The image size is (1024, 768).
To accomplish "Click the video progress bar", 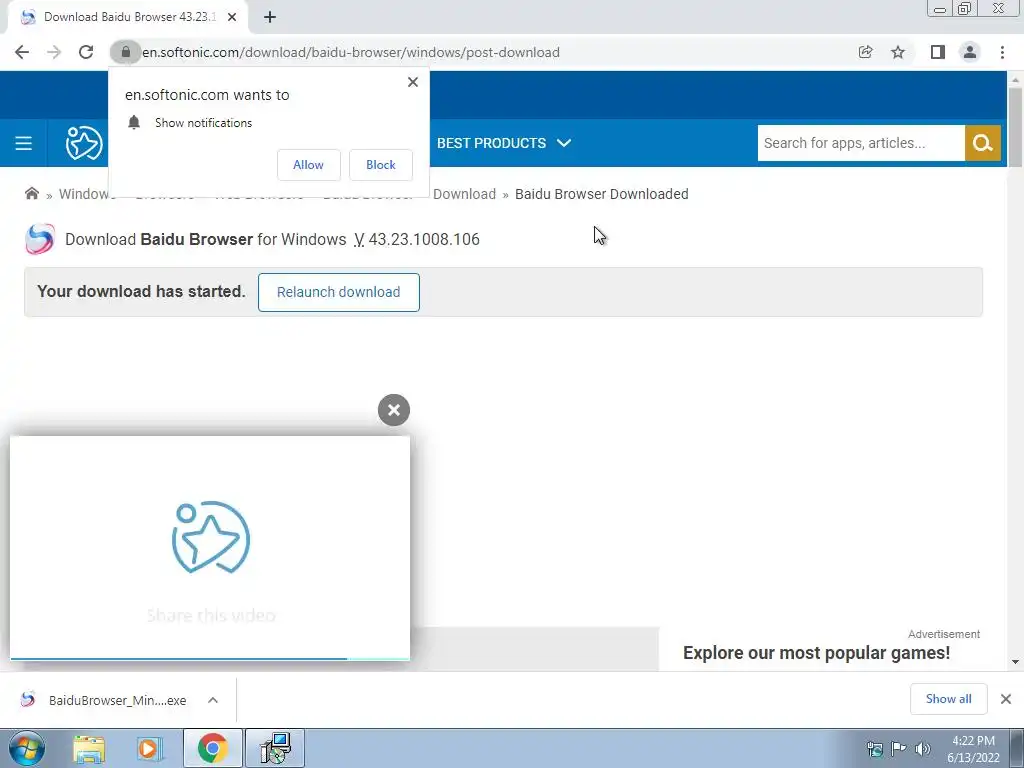I will 210,659.
